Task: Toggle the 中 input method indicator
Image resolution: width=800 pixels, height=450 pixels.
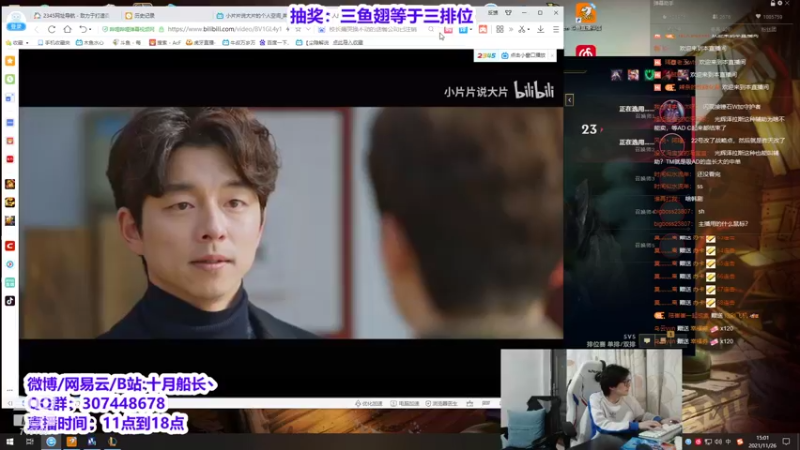Action: tap(728, 442)
